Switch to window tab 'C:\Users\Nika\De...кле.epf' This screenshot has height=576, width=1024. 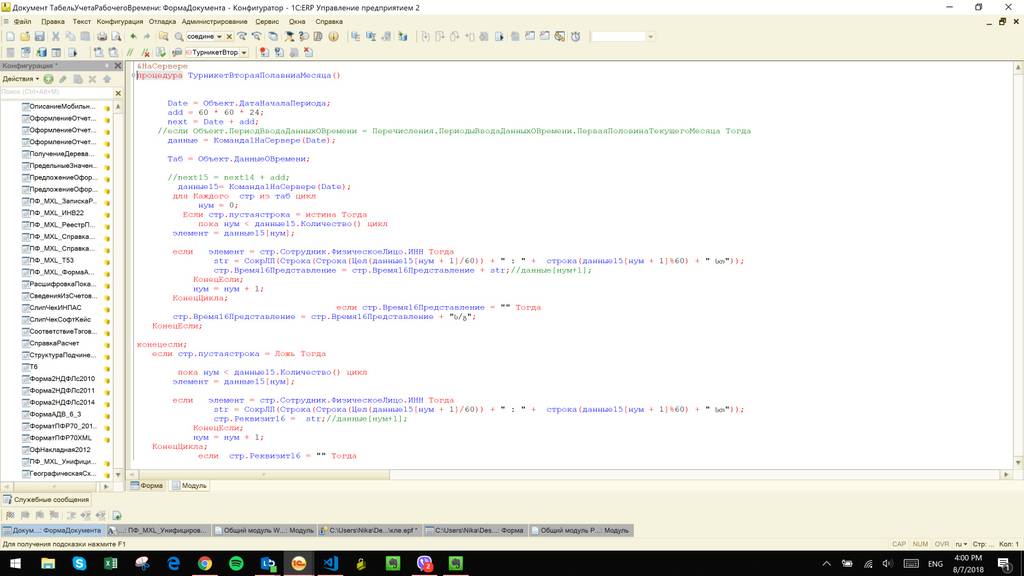[370, 530]
